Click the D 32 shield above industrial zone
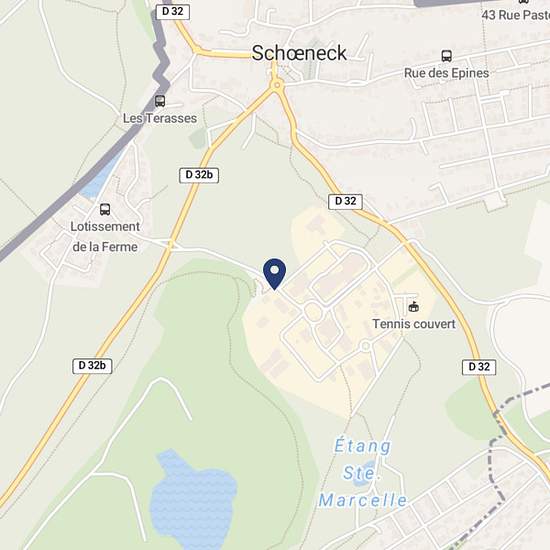Viewport: 550px width, 550px height. pos(346,202)
